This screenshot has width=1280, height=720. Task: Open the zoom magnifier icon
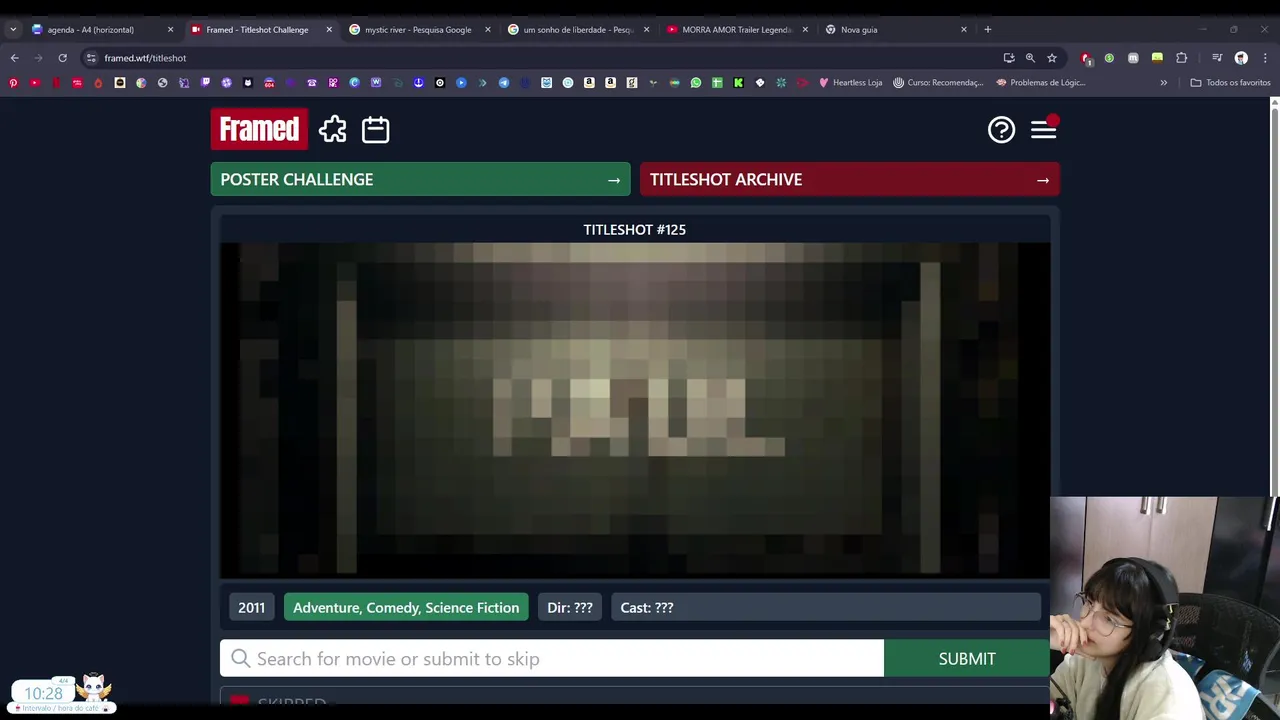(x=1030, y=58)
